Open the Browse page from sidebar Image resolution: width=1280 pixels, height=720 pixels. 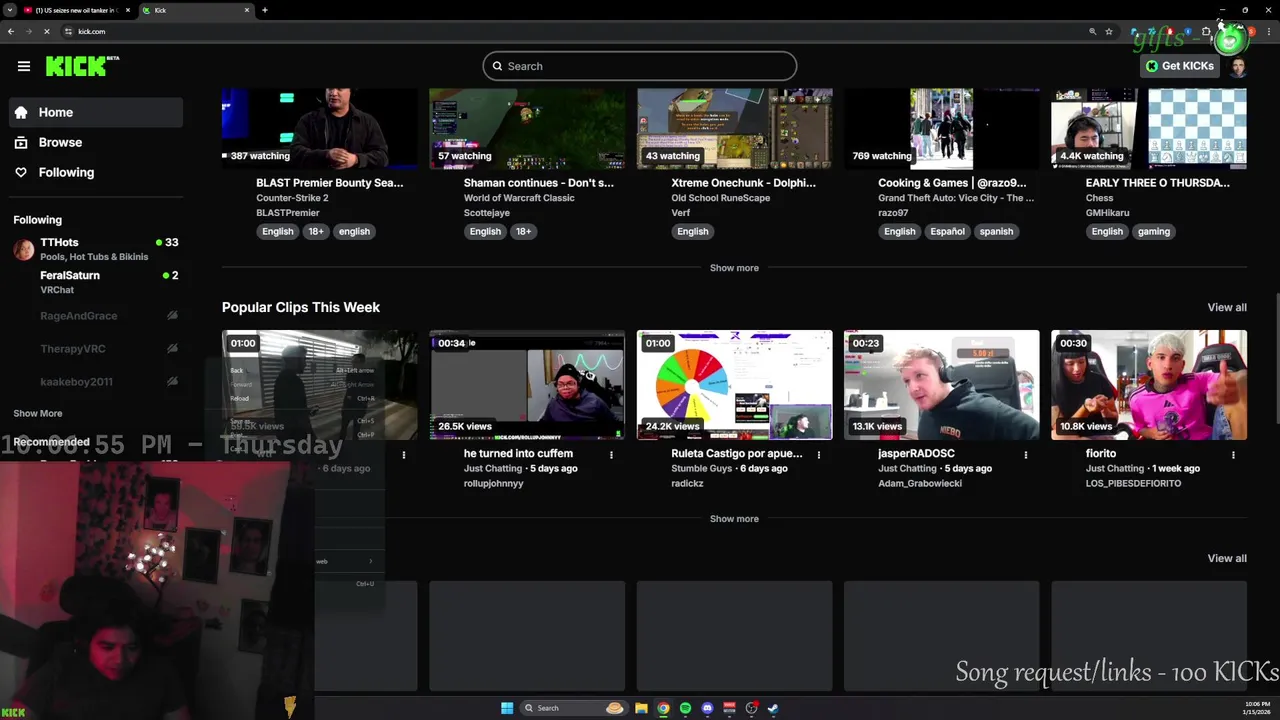click(x=96, y=142)
